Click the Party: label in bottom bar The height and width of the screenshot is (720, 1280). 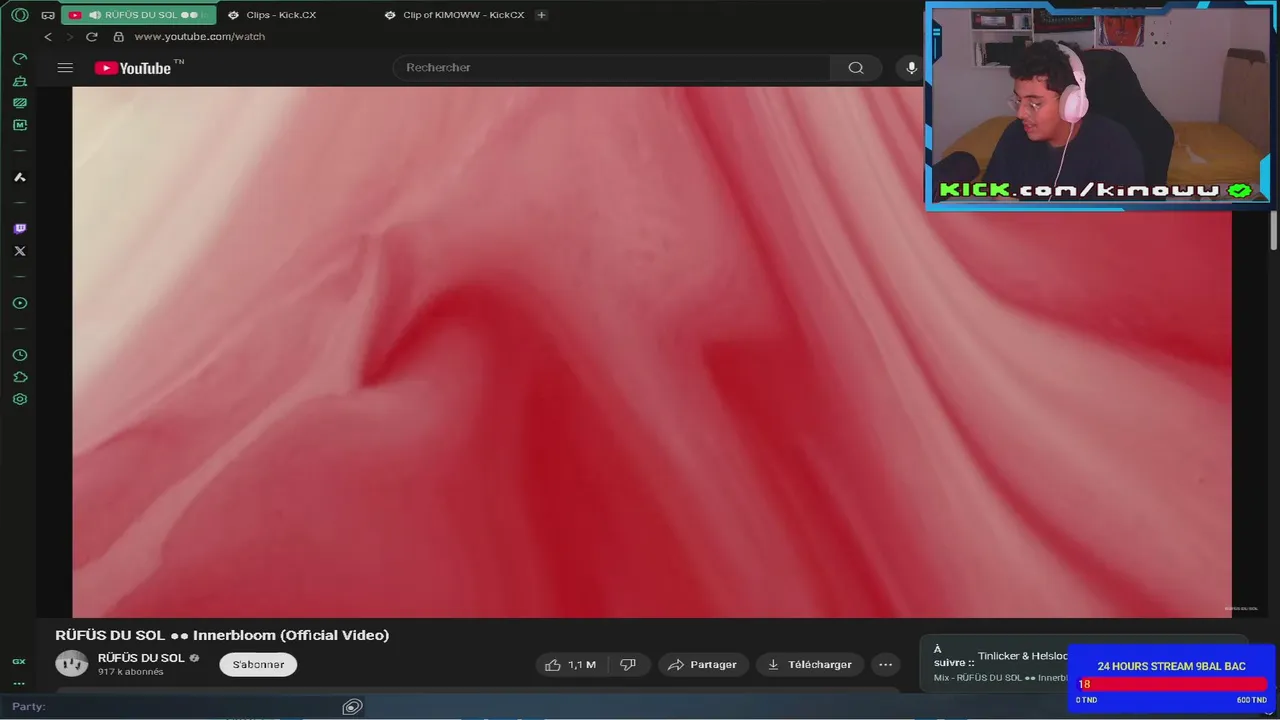(28, 707)
